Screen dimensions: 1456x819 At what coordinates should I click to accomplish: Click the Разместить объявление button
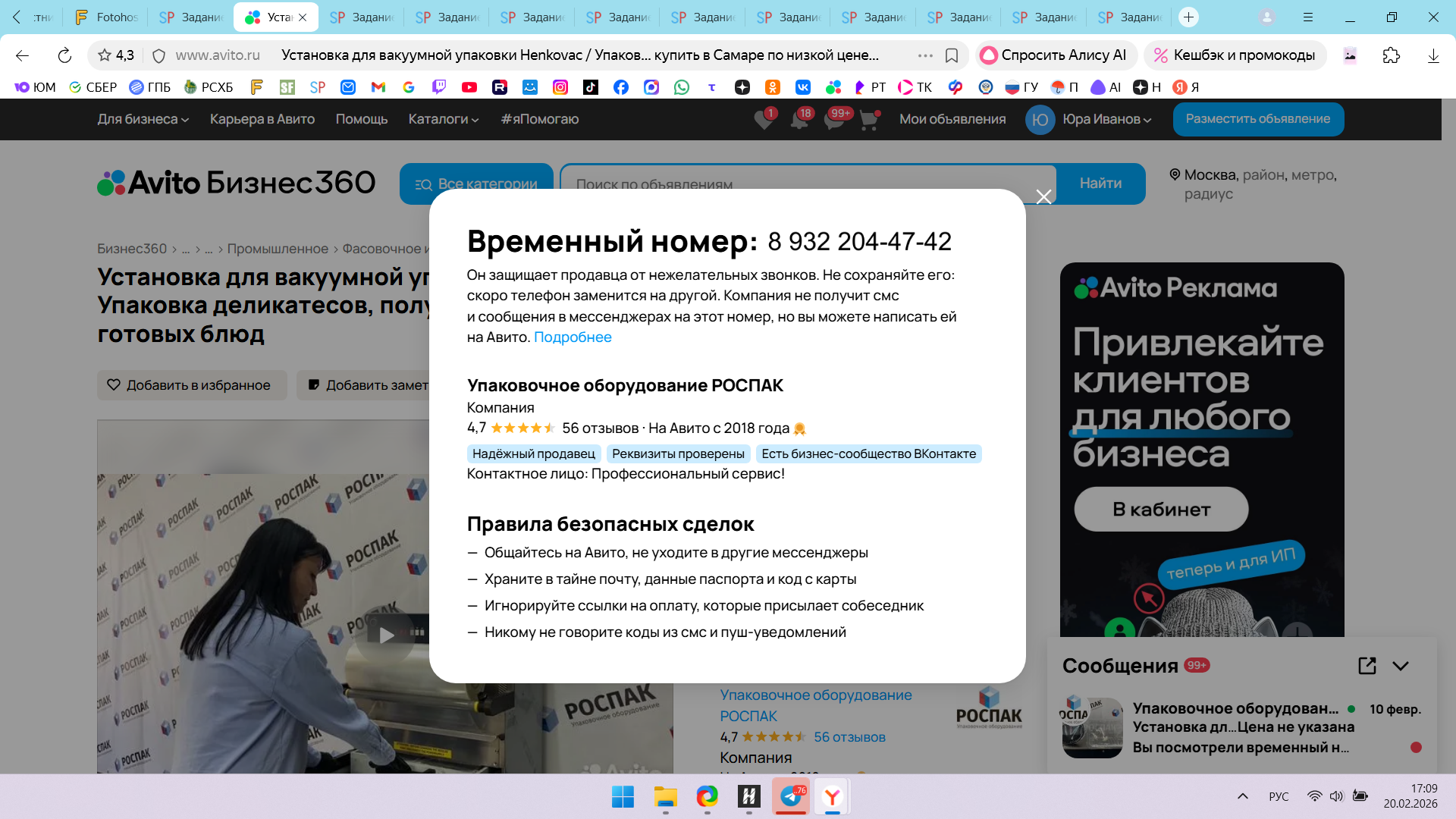[x=1257, y=119]
